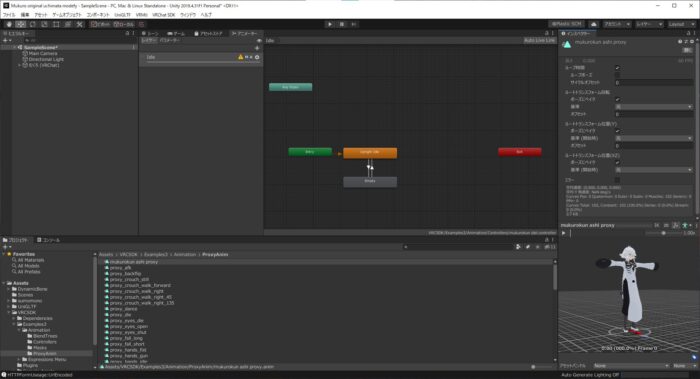The image size is (700, 379).
Task: Select the proxy_afk animation file
Action: [121, 268]
